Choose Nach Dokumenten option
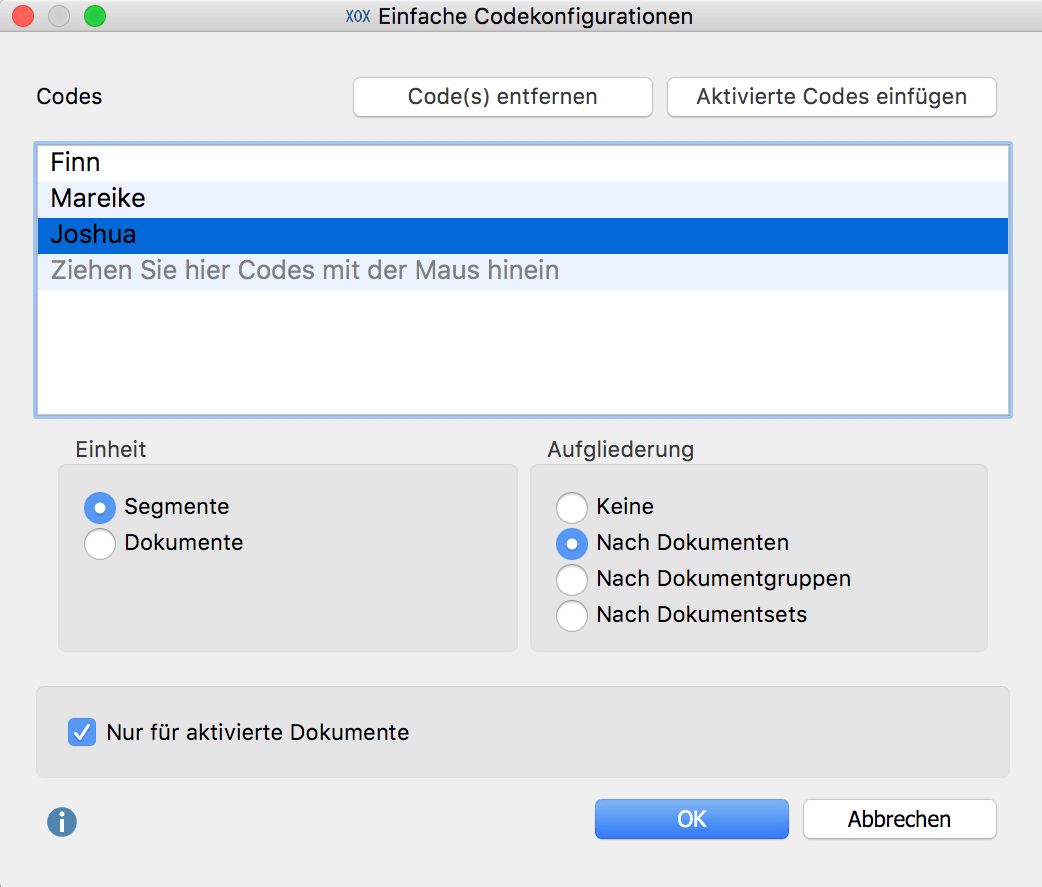This screenshot has height=887, width=1042. click(572, 543)
